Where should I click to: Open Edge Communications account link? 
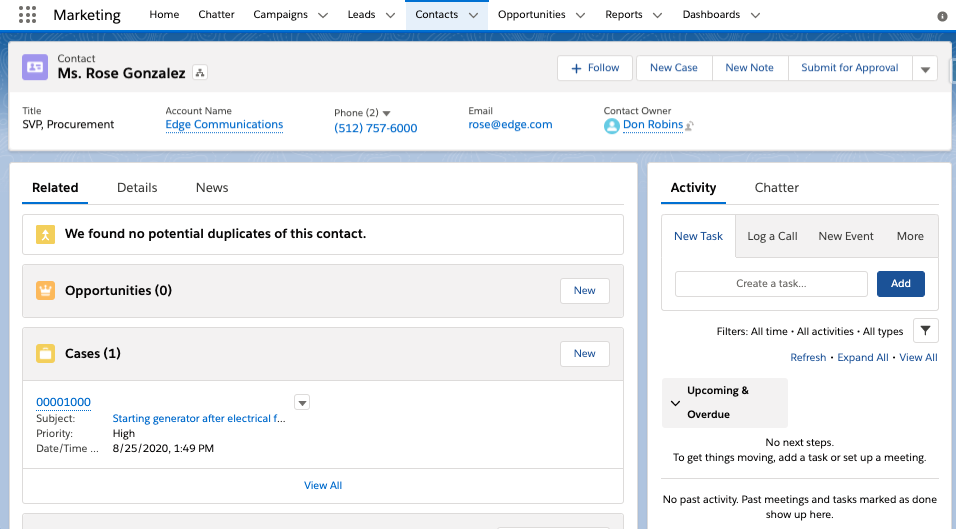click(224, 125)
